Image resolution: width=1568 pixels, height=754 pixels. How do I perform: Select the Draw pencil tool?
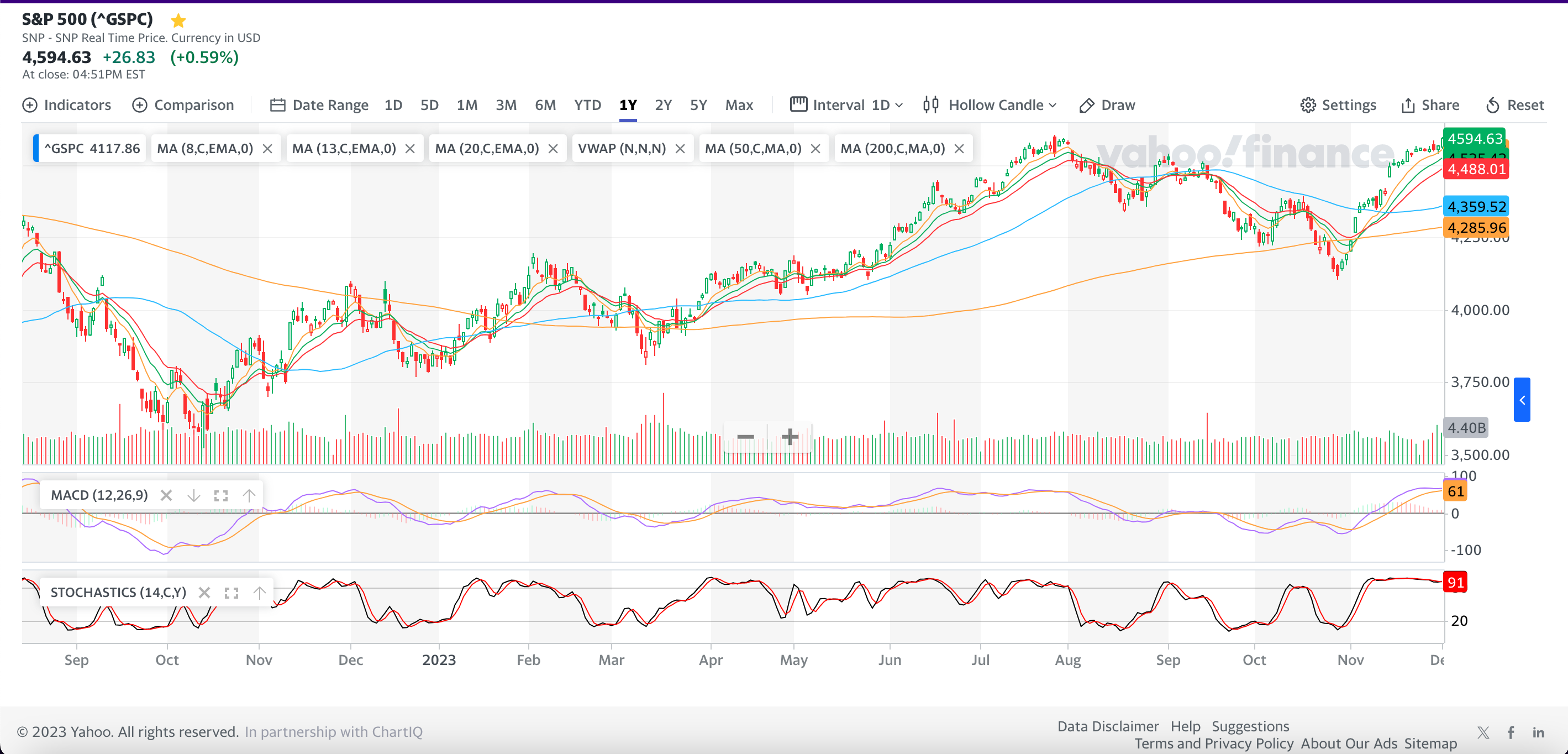tap(1107, 106)
